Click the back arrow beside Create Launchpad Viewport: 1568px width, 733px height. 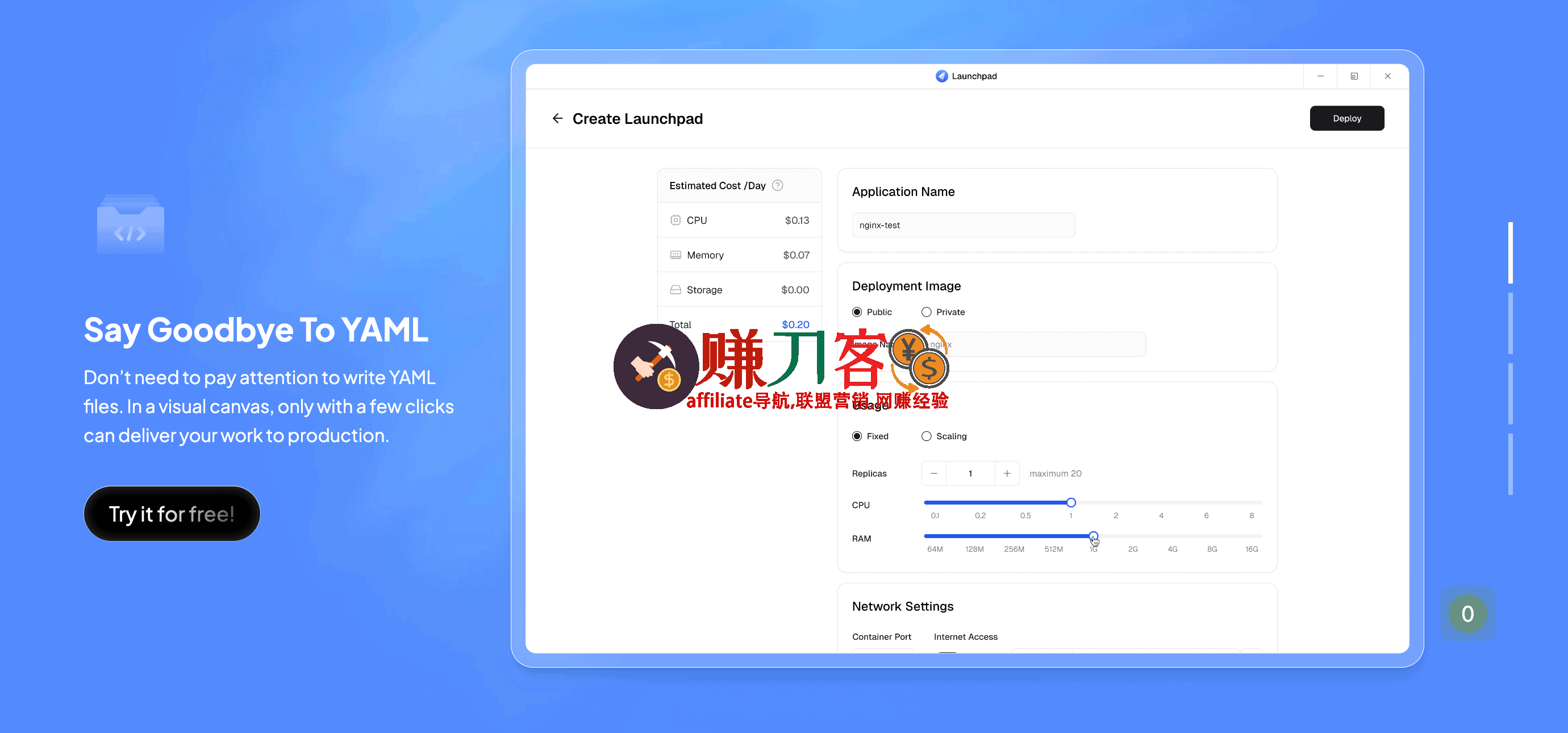click(557, 118)
